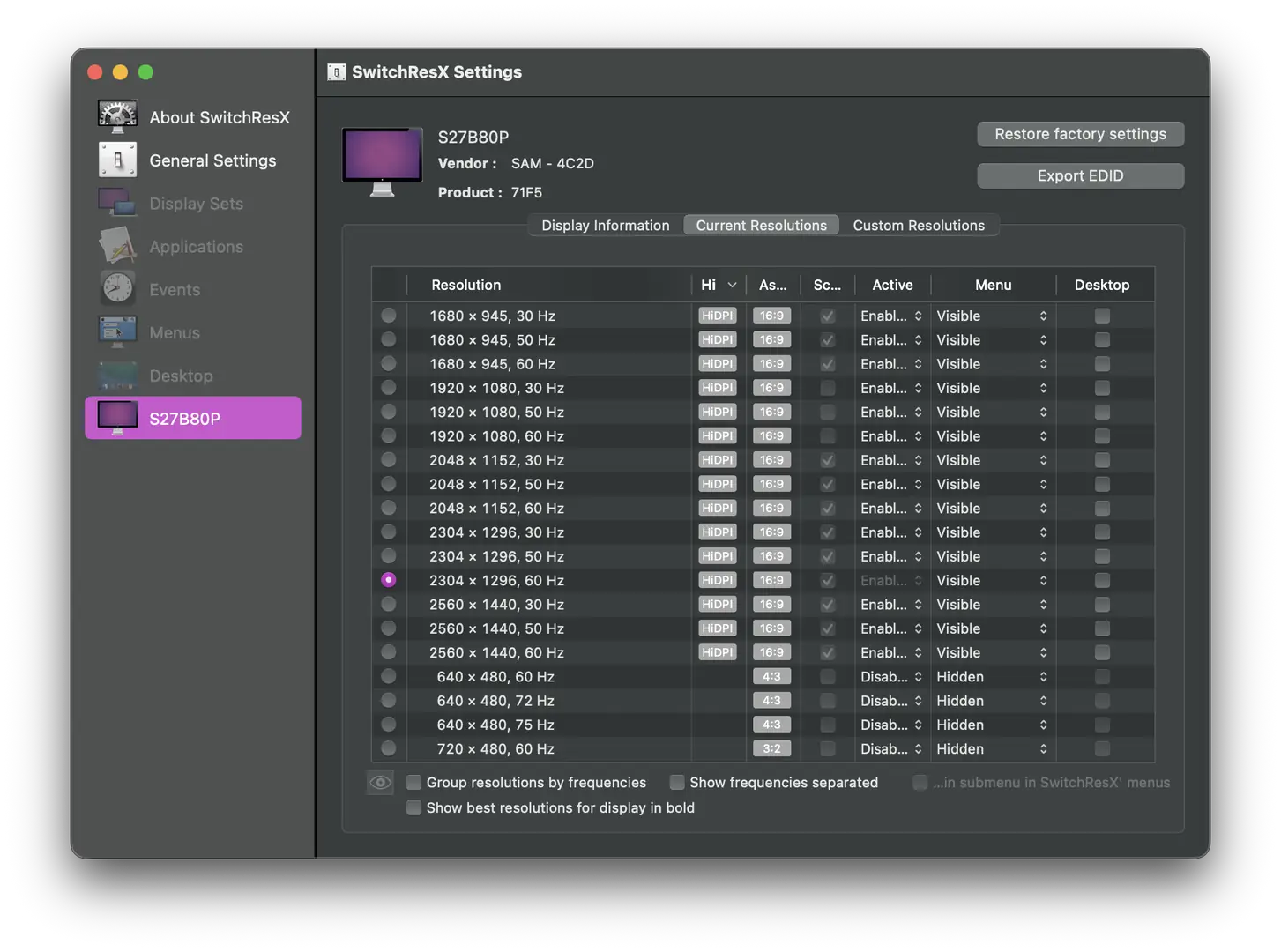Click 16:9 badge for 2304 × 1296, 50 Hz
Viewport: 1281px width, 952px height.
pyautogui.click(x=771, y=556)
